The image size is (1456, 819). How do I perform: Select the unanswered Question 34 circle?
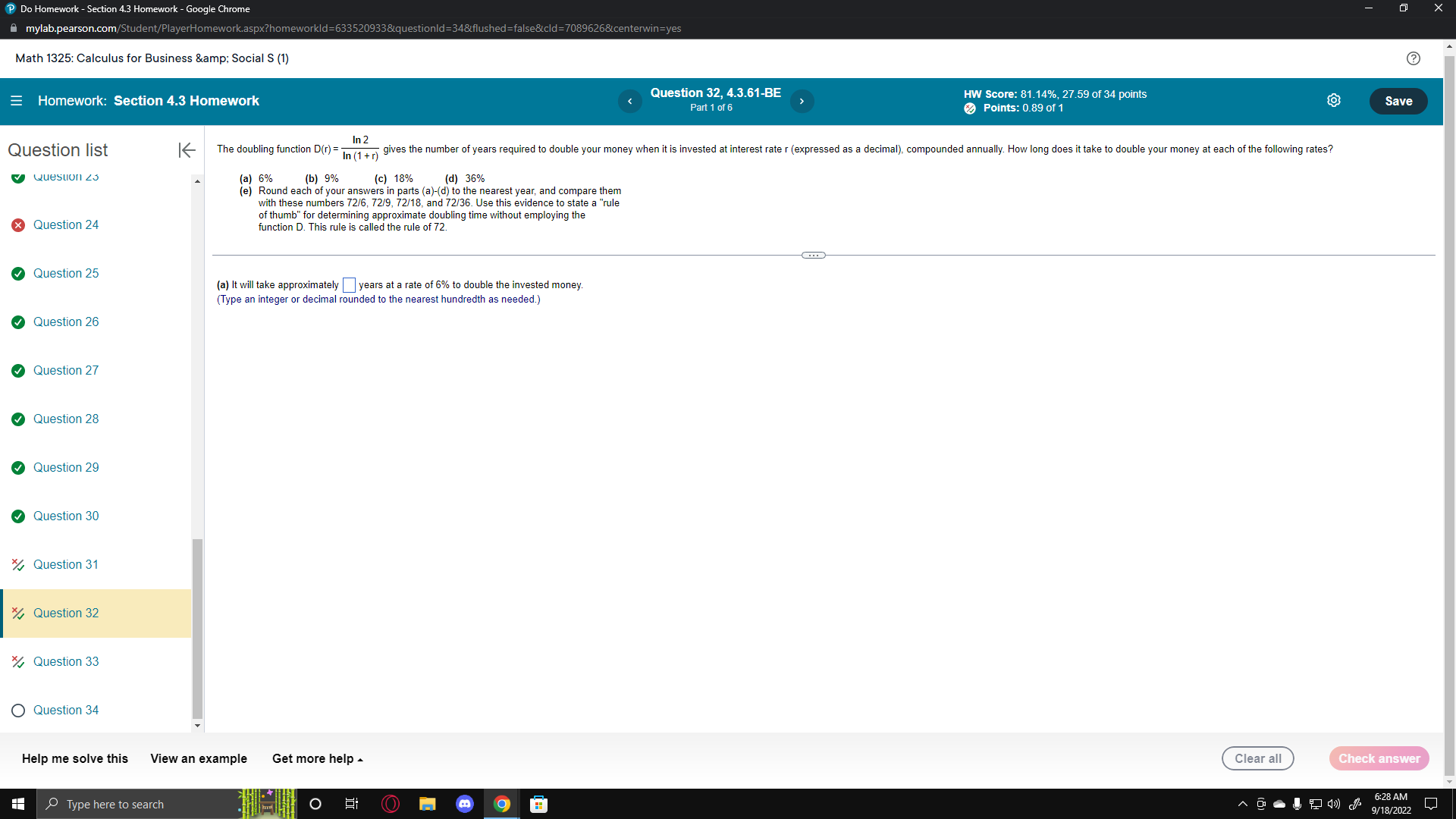point(18,711)
